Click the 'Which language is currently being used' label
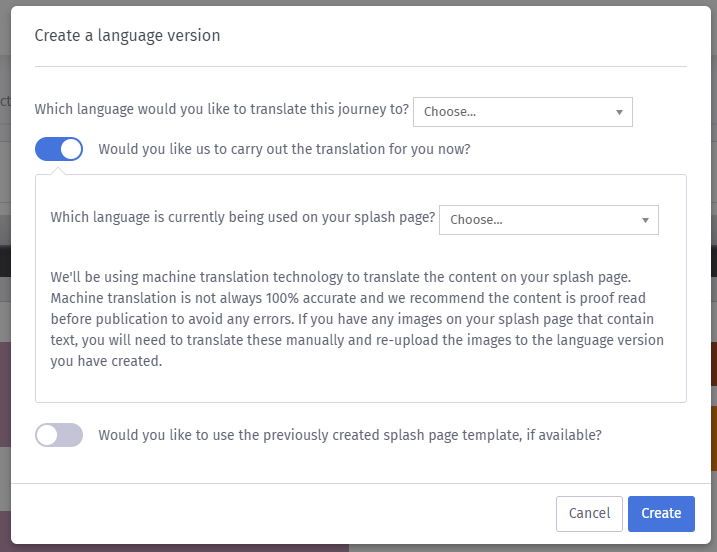Screen dimensions: 717x552 click(242, 217)
